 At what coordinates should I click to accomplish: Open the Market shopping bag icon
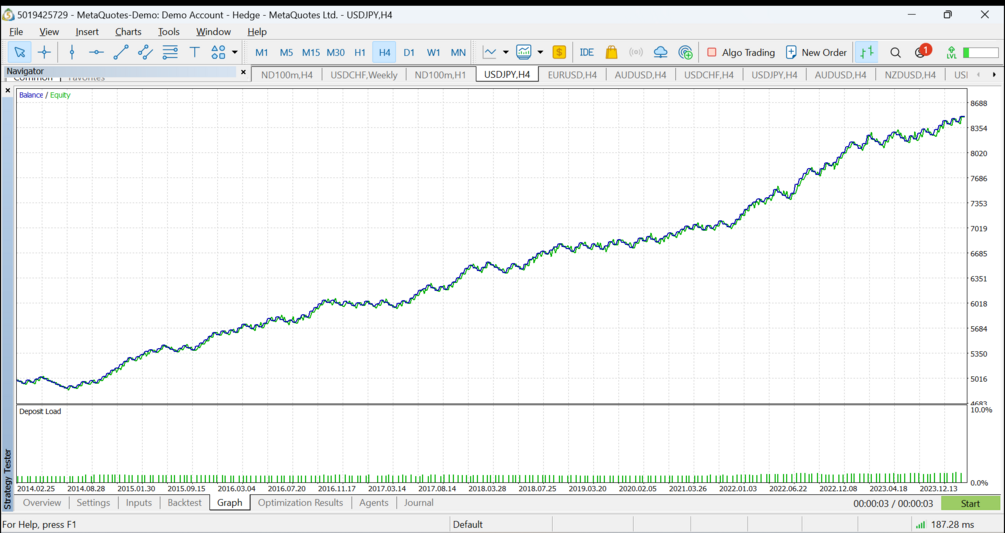(611, 53)
